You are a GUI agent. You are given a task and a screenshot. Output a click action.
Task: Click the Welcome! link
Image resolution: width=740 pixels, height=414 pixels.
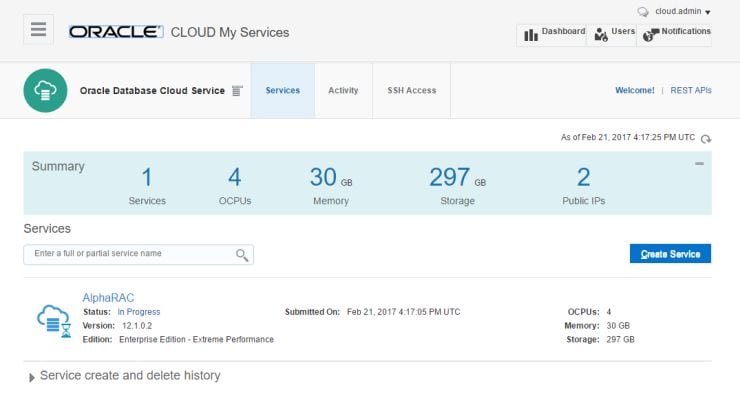pos(634,91)
